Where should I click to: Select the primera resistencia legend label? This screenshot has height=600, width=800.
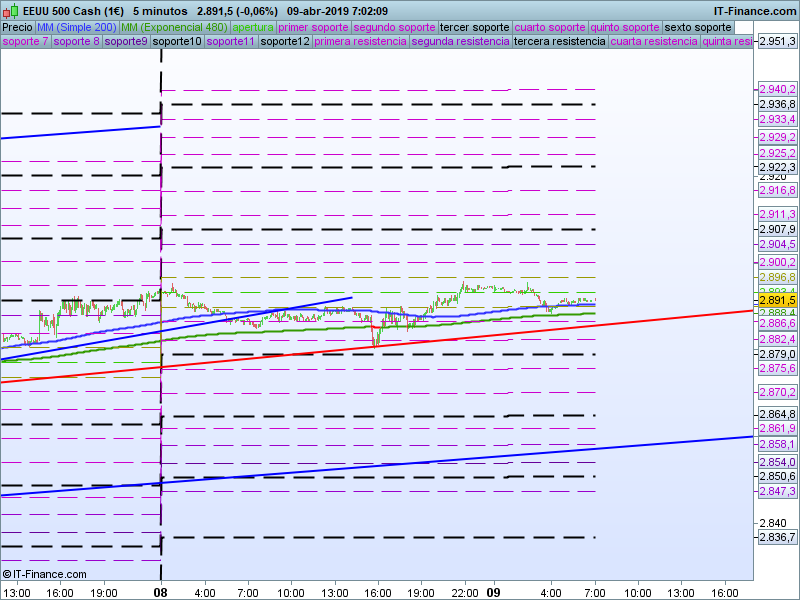click(360, 42)
